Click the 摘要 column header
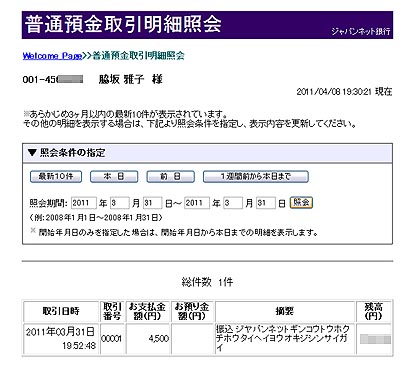Screen dimensions: 410x370 (x=285, y=311)
